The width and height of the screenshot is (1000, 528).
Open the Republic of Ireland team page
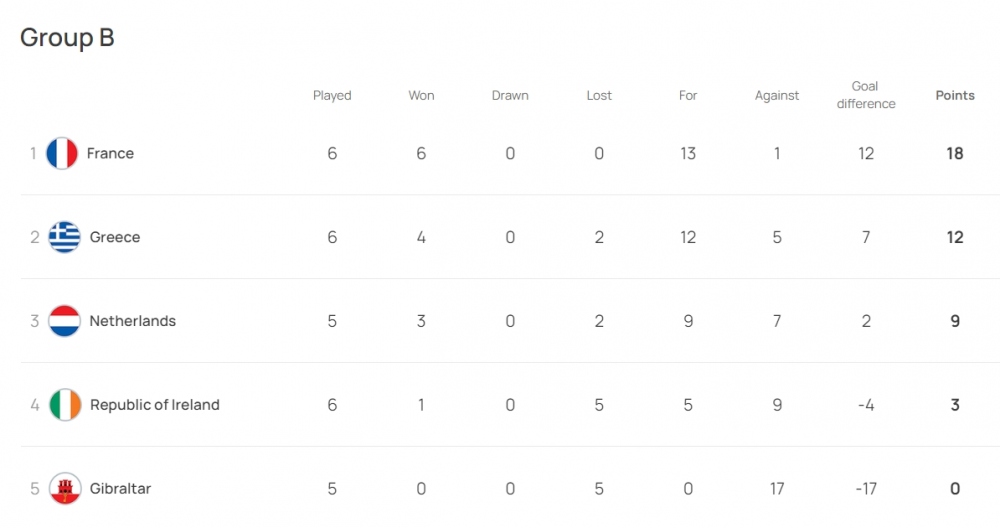(x=154, y=405)
